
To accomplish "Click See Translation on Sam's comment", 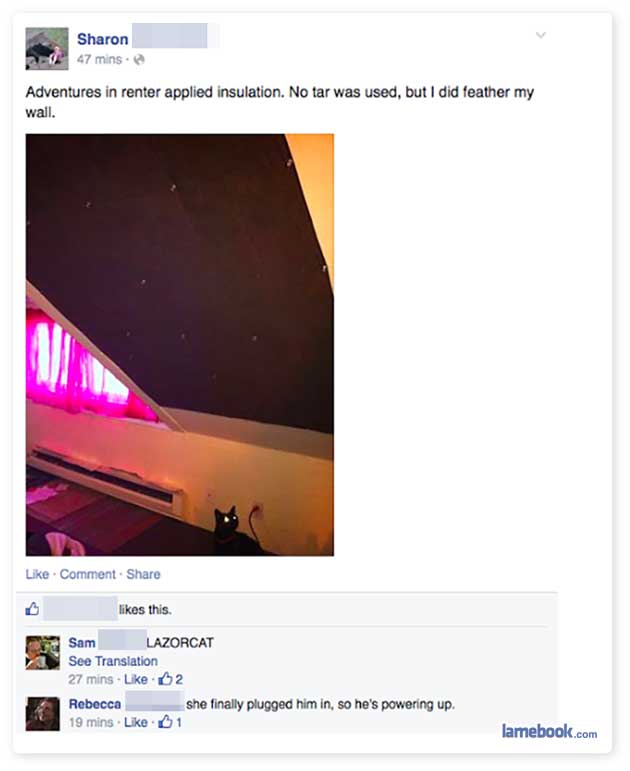I will pos(113,661).
